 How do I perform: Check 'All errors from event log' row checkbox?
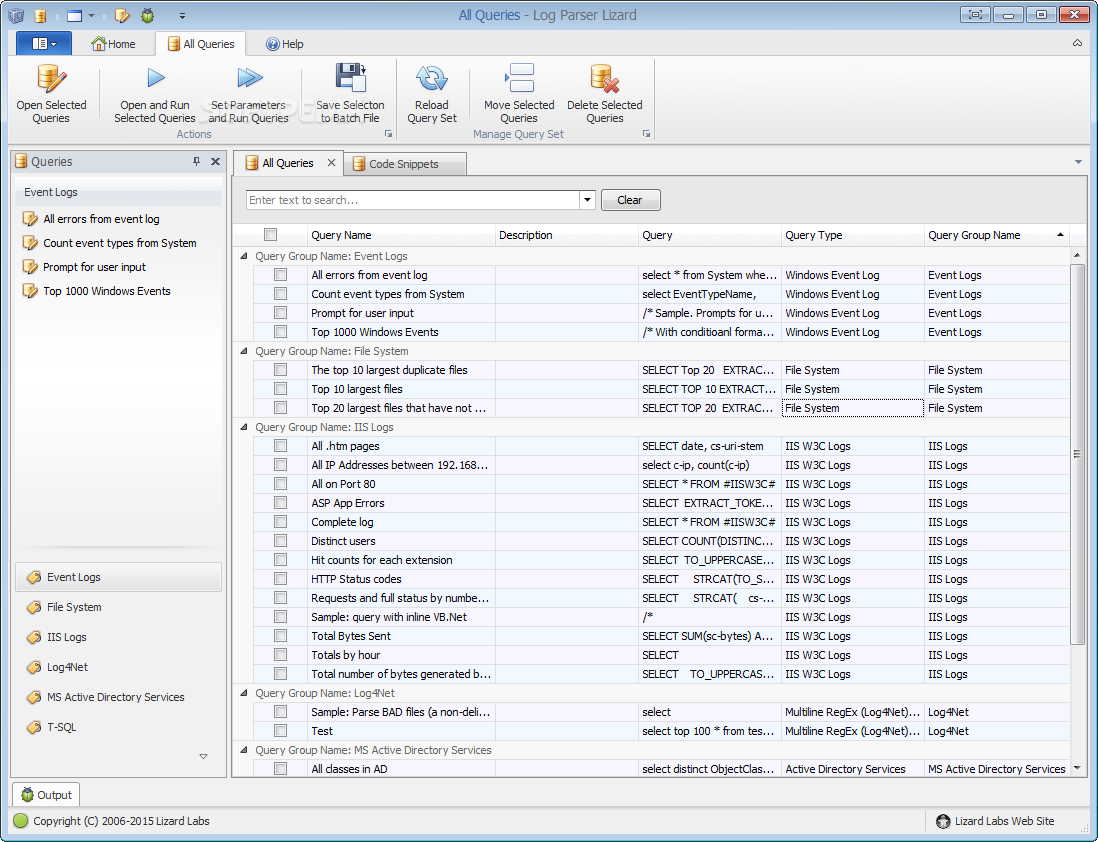click(281, 275)
